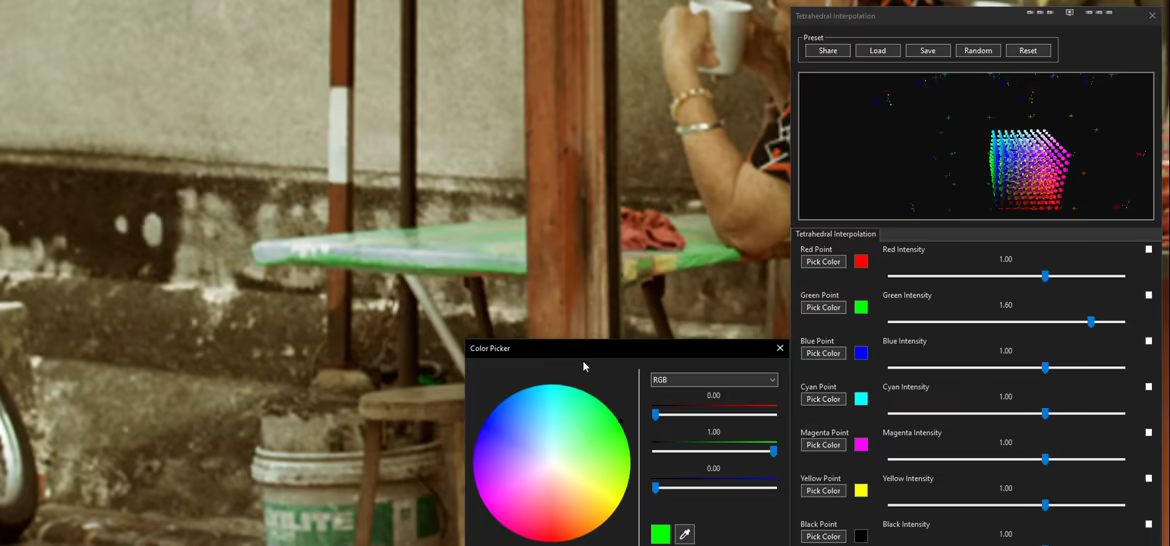
Task: Click the Save preset button
Action: tap(927, 51)
